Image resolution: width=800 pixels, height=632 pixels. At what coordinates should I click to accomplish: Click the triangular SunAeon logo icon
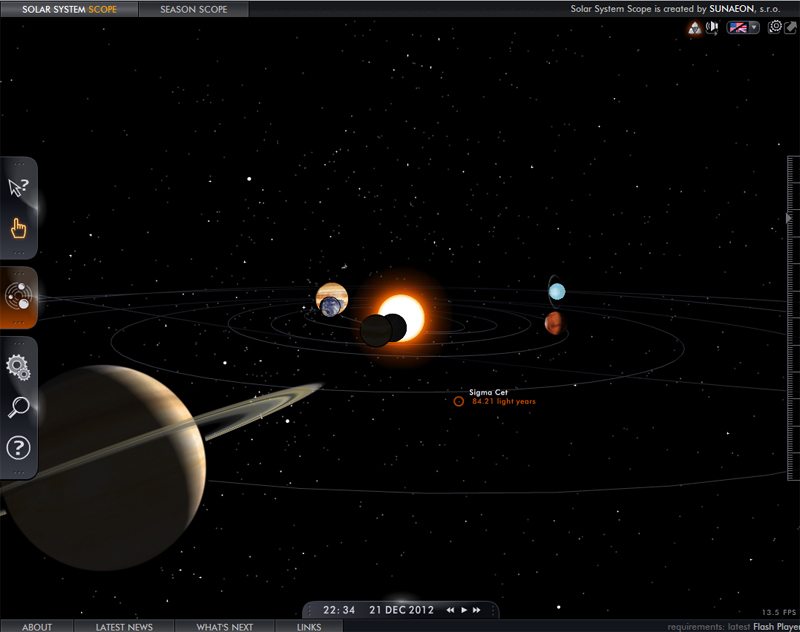[696, 29]
